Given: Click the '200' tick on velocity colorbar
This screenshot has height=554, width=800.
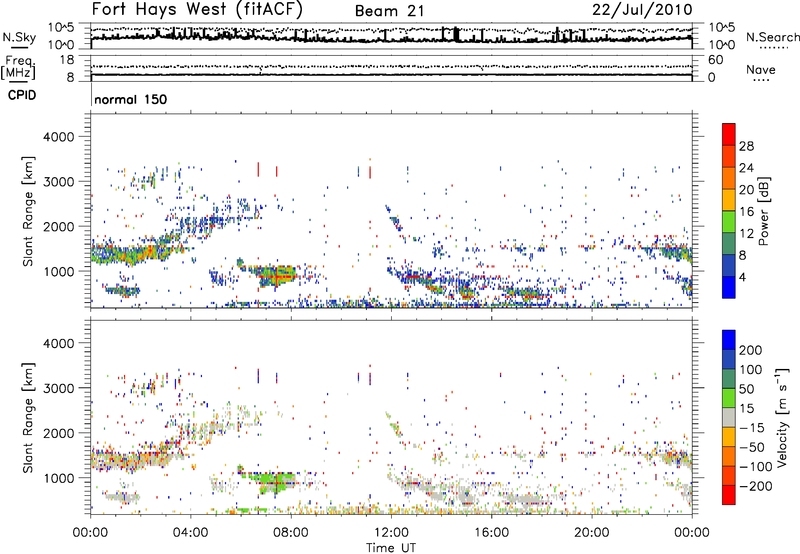Looking at the screenshot, I should click(751, 350).
